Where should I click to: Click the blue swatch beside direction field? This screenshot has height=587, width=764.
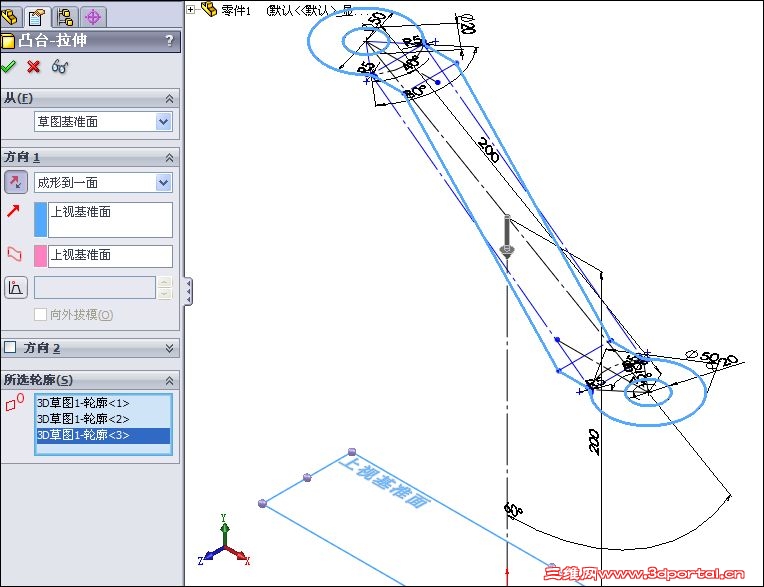(x=40, y=220)
